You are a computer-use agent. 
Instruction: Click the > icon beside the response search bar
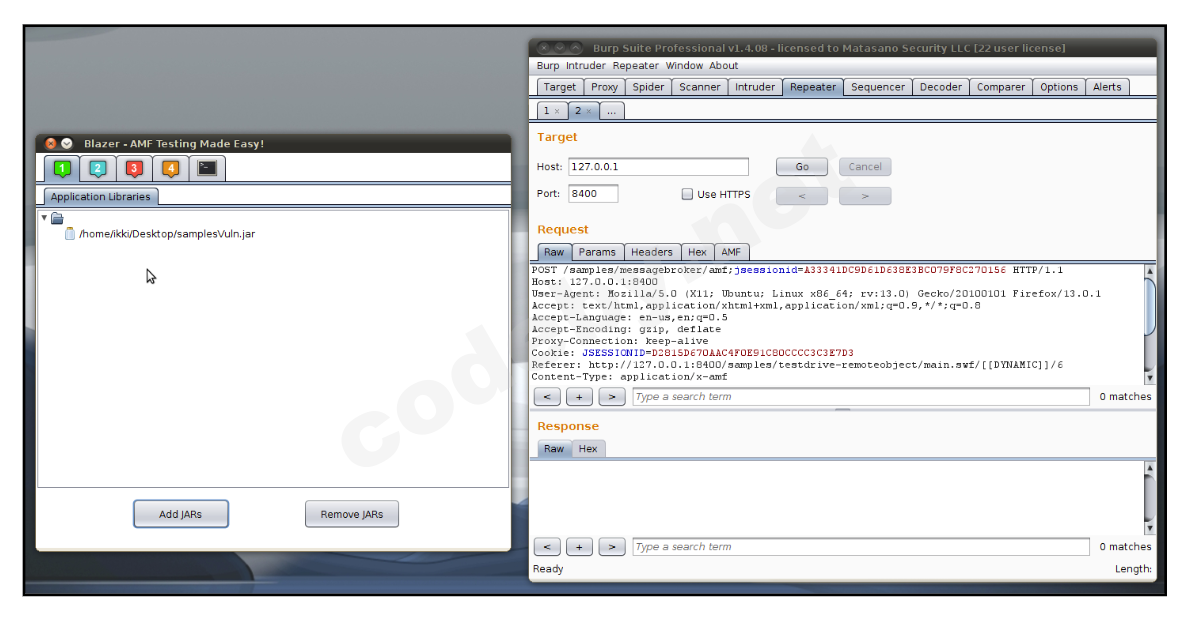[611, 546]
